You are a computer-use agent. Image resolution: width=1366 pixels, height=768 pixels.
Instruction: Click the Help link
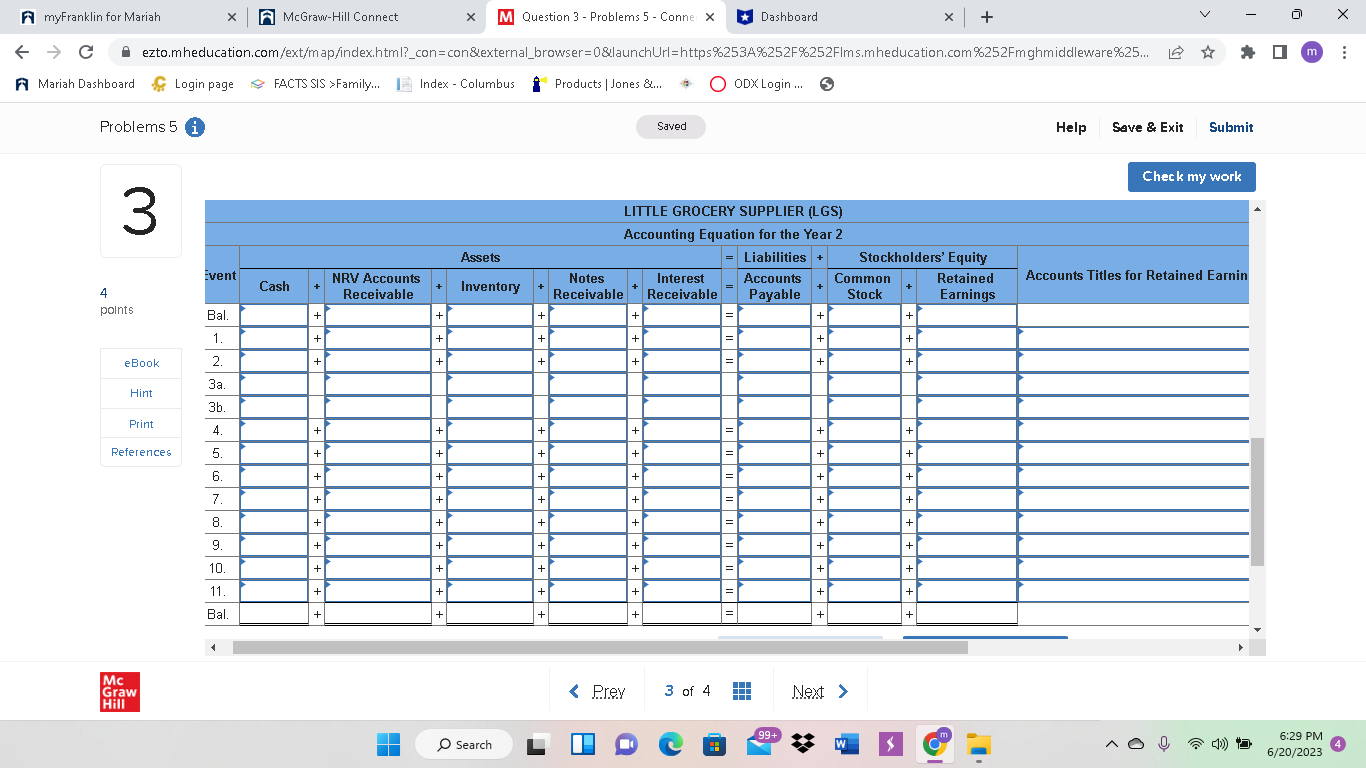[x=1071, y=127]
